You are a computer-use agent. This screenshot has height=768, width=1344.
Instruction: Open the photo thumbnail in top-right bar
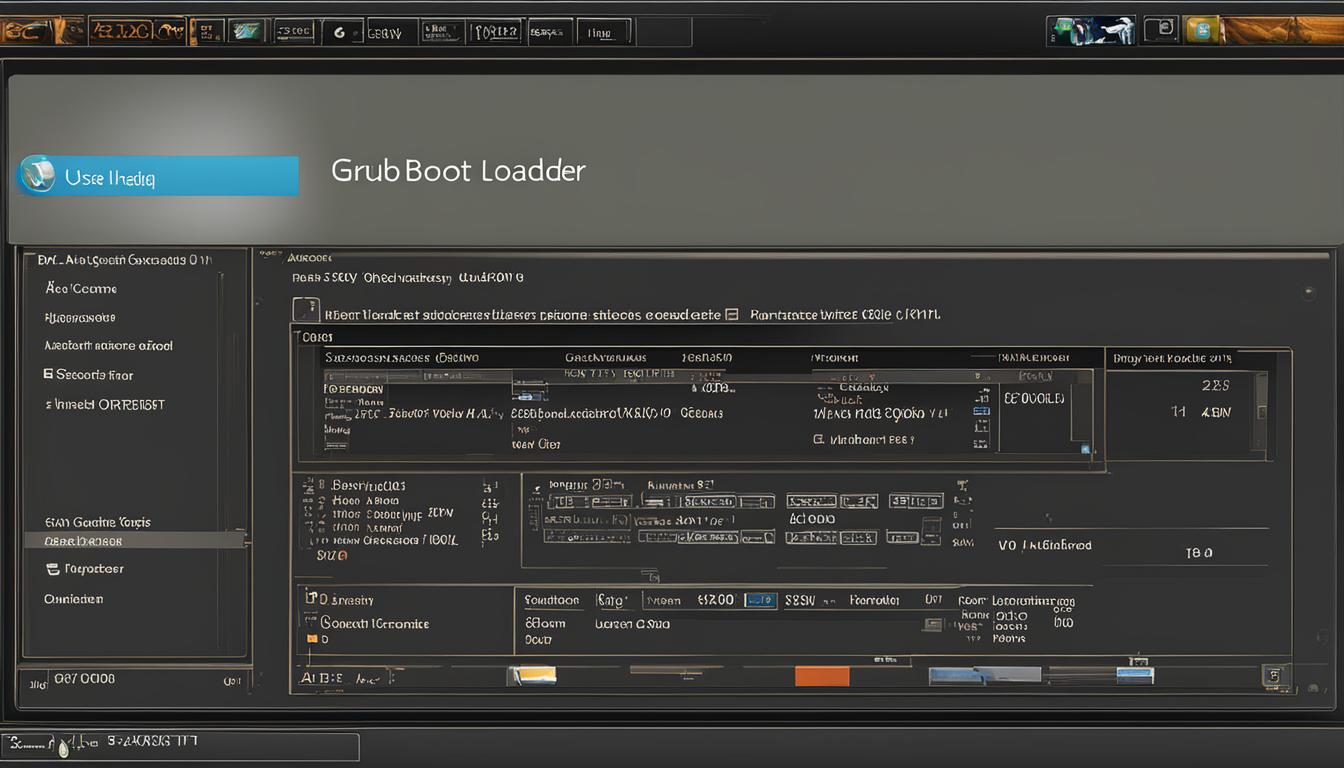1090,31
